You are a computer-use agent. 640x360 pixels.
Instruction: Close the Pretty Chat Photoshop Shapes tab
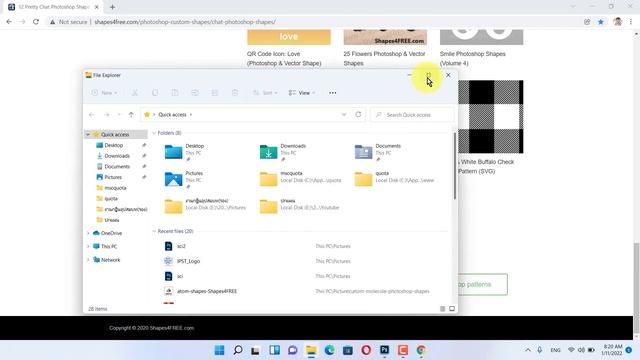(96, 7)
